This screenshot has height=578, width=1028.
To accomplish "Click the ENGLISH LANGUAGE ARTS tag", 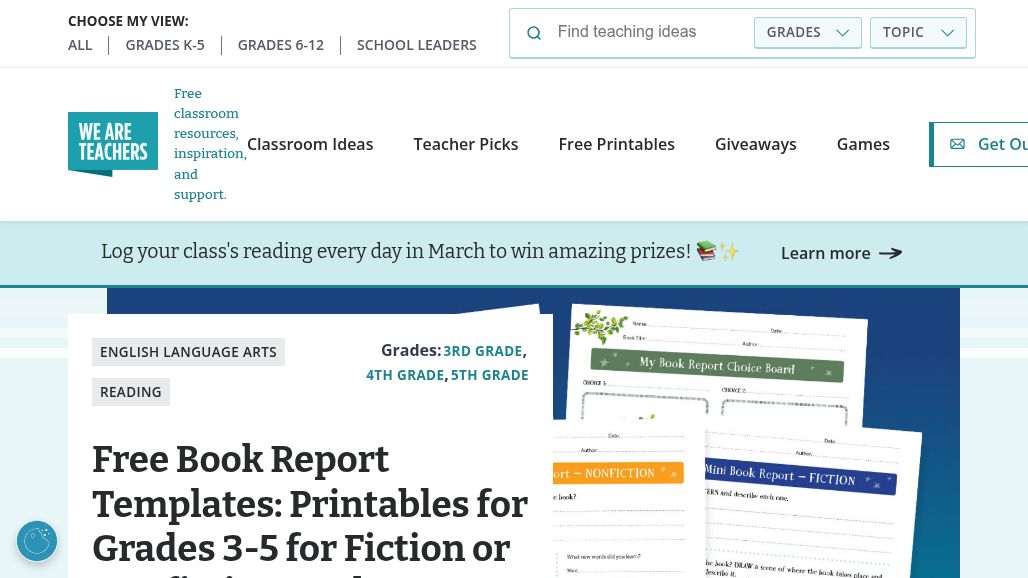I will [188, 352].
